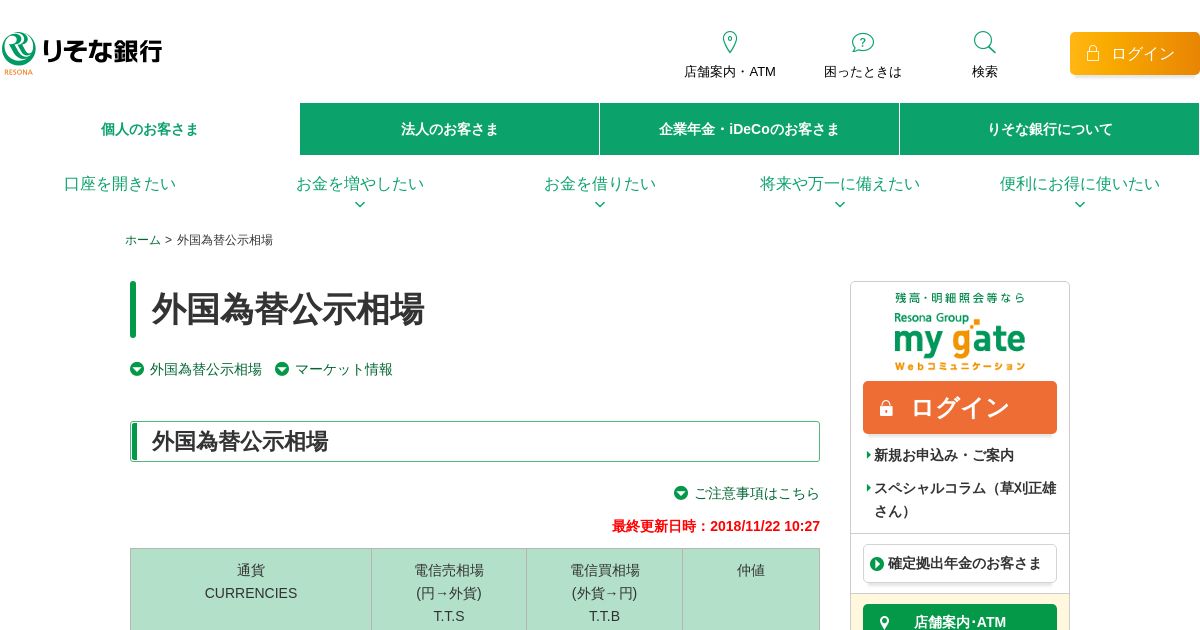This screenshot has height=630, width=1200.
Task: Open search via magnifier icon
Action: (985, 42)
